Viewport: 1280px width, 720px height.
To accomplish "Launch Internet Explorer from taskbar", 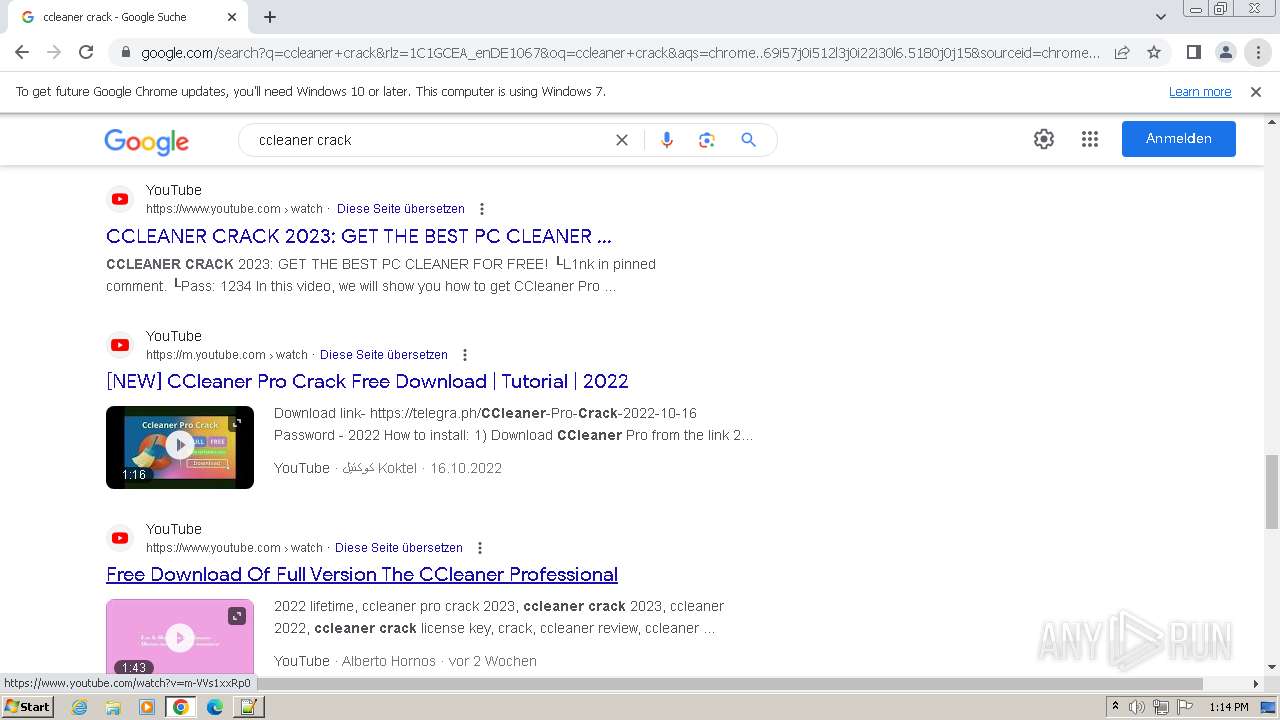I will 80,707.
